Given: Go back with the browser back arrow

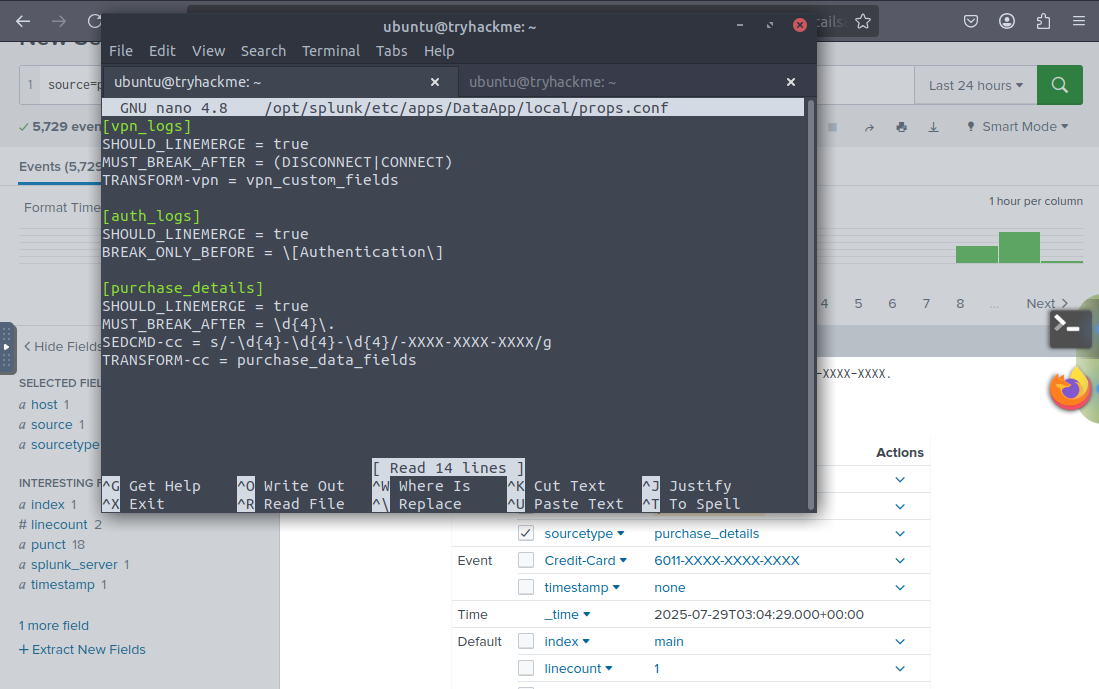Looking at the screenshot, I should (23, 21).
